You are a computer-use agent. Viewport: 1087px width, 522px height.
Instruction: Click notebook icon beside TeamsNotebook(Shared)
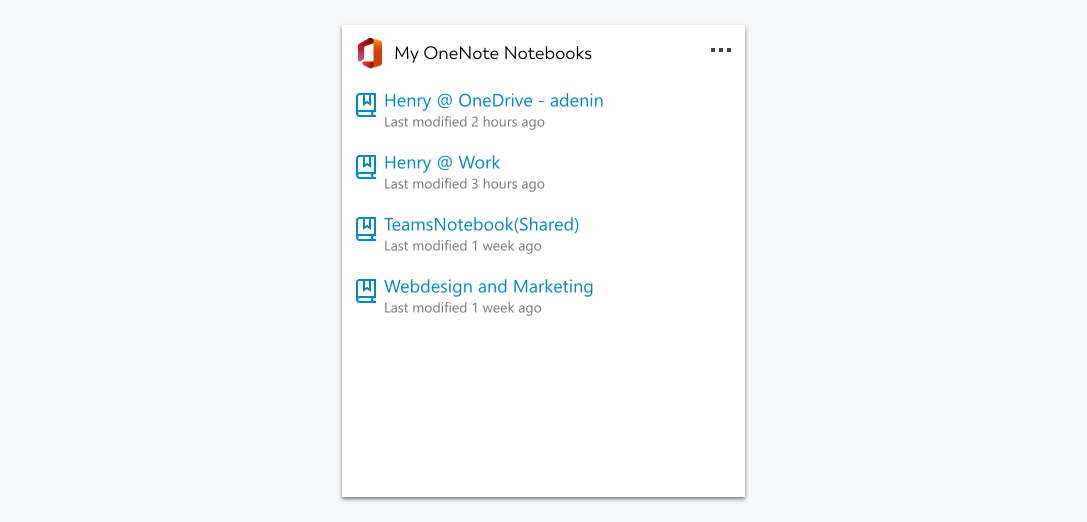(366, 229)
